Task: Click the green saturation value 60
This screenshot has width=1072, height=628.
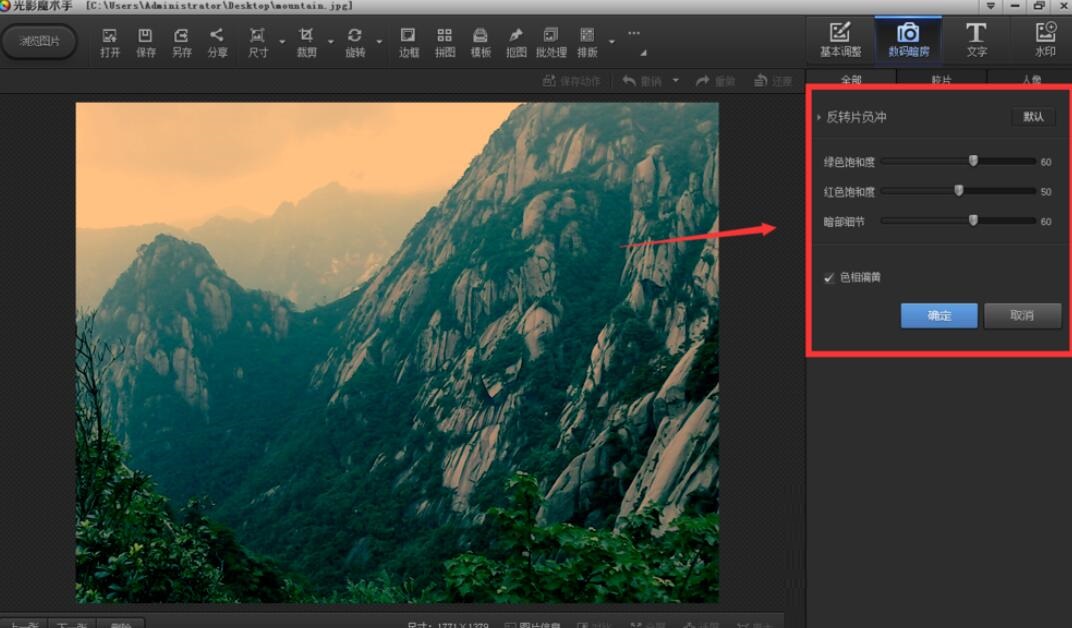Action: (1046, 162)
